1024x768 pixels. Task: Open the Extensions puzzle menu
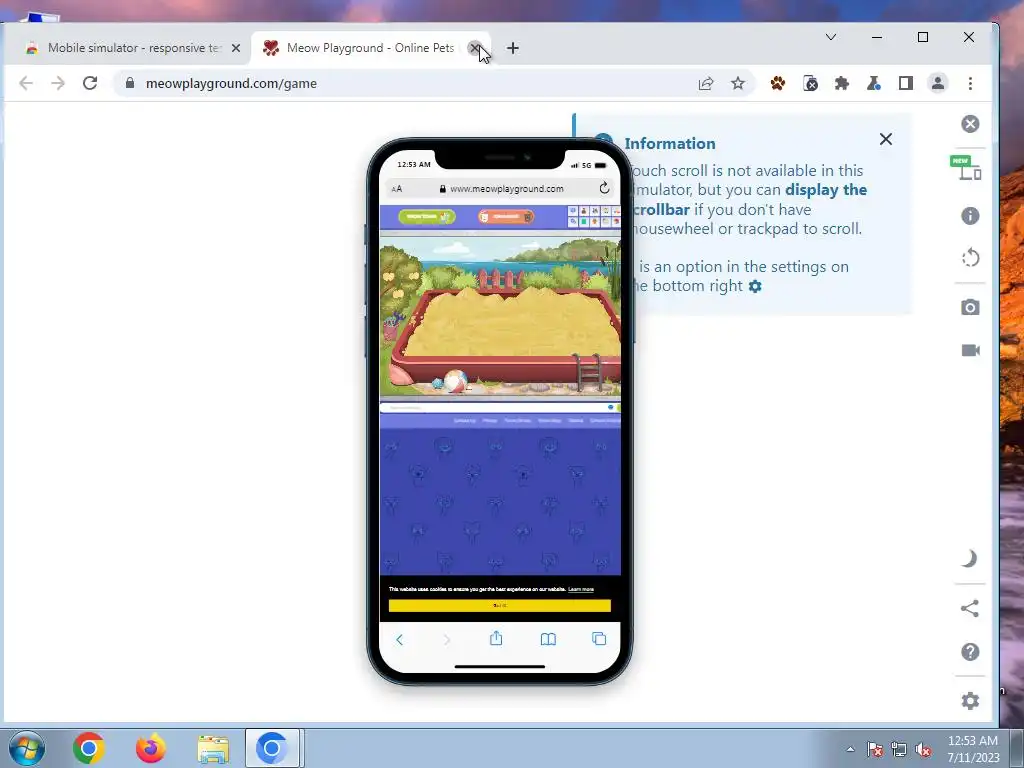(842, 83)
